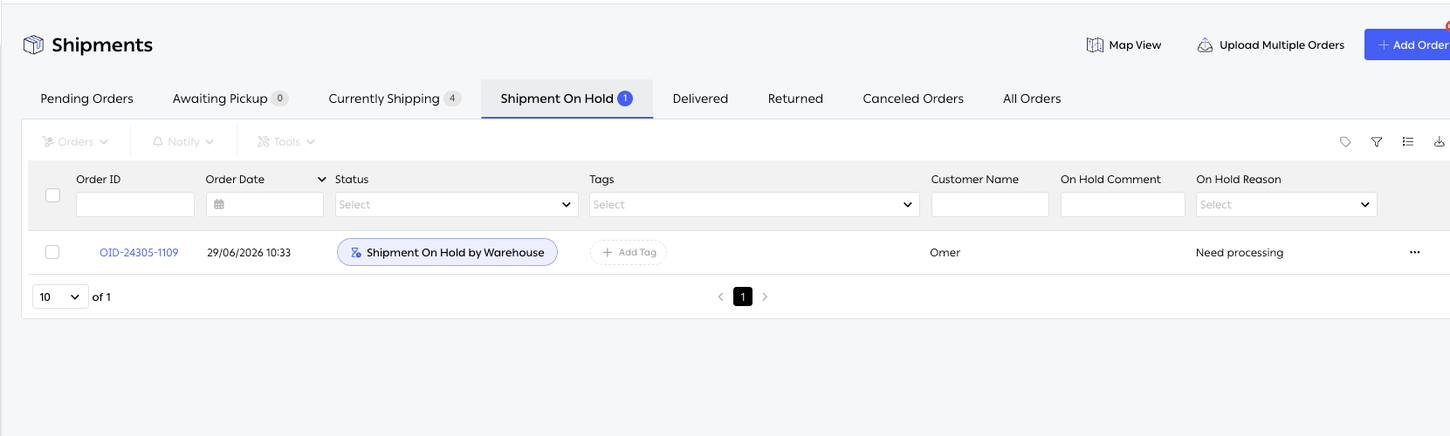This screenshot has height=436, width=1450.
Task: Check the box for order OID-24305-1109
Action: coord(52,252)
